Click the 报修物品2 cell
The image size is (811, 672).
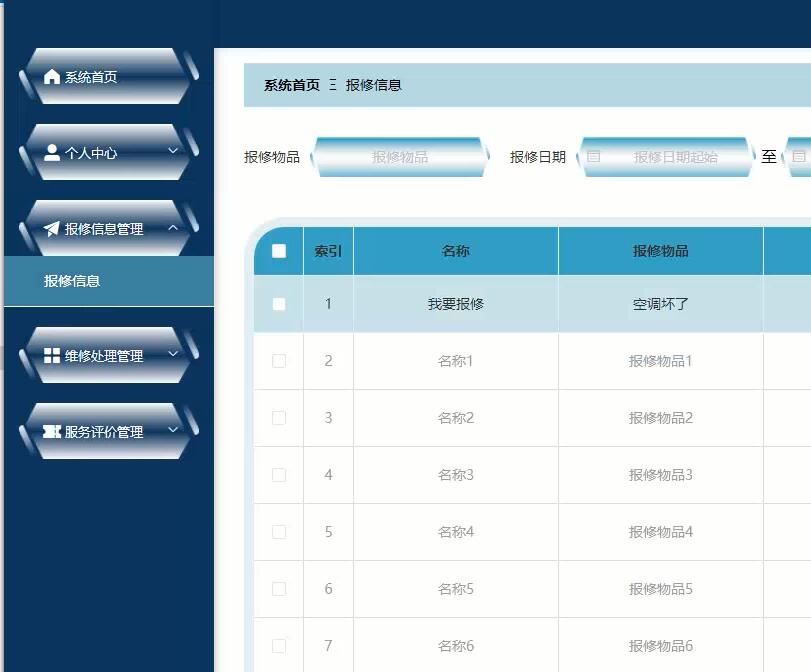(x=660, y=417)
